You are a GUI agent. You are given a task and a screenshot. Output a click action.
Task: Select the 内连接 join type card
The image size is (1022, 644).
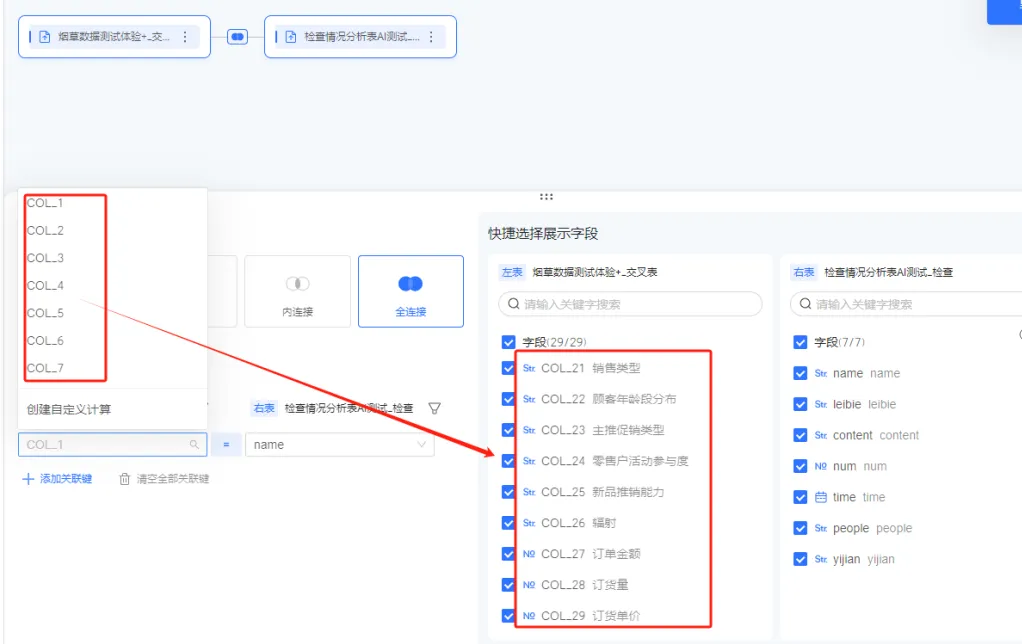click(297, 291)
